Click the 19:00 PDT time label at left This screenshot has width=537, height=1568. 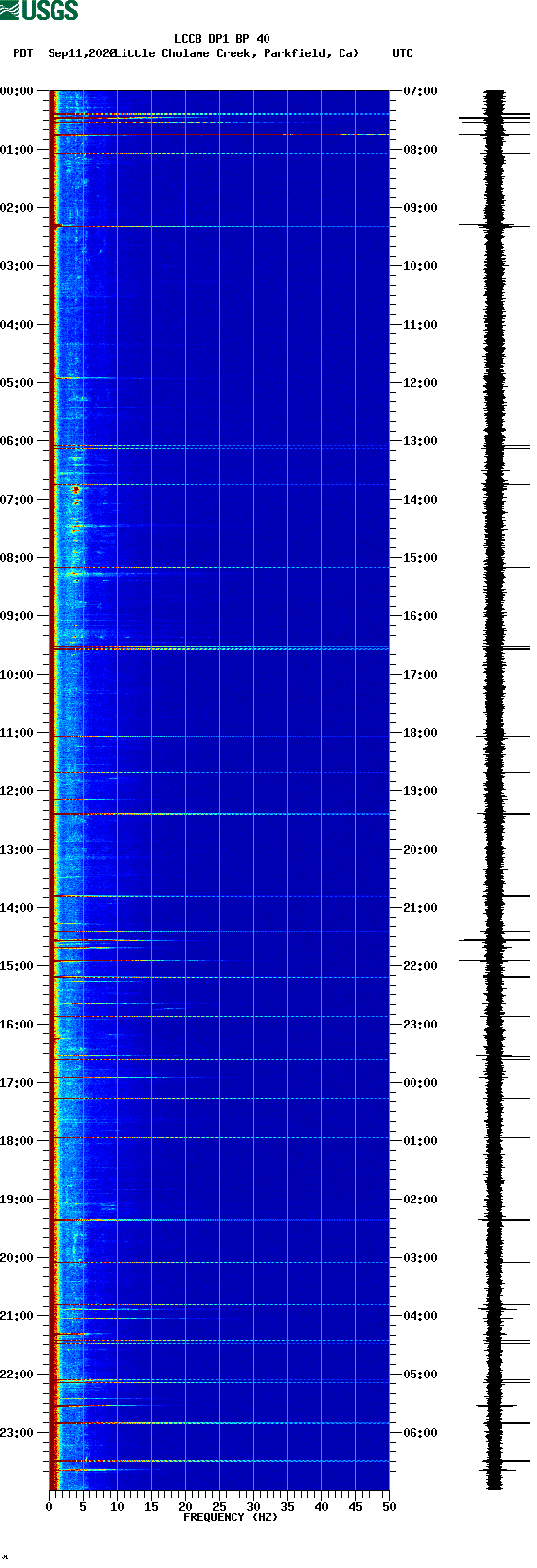pyautogui.click(x=17, y=1200)
